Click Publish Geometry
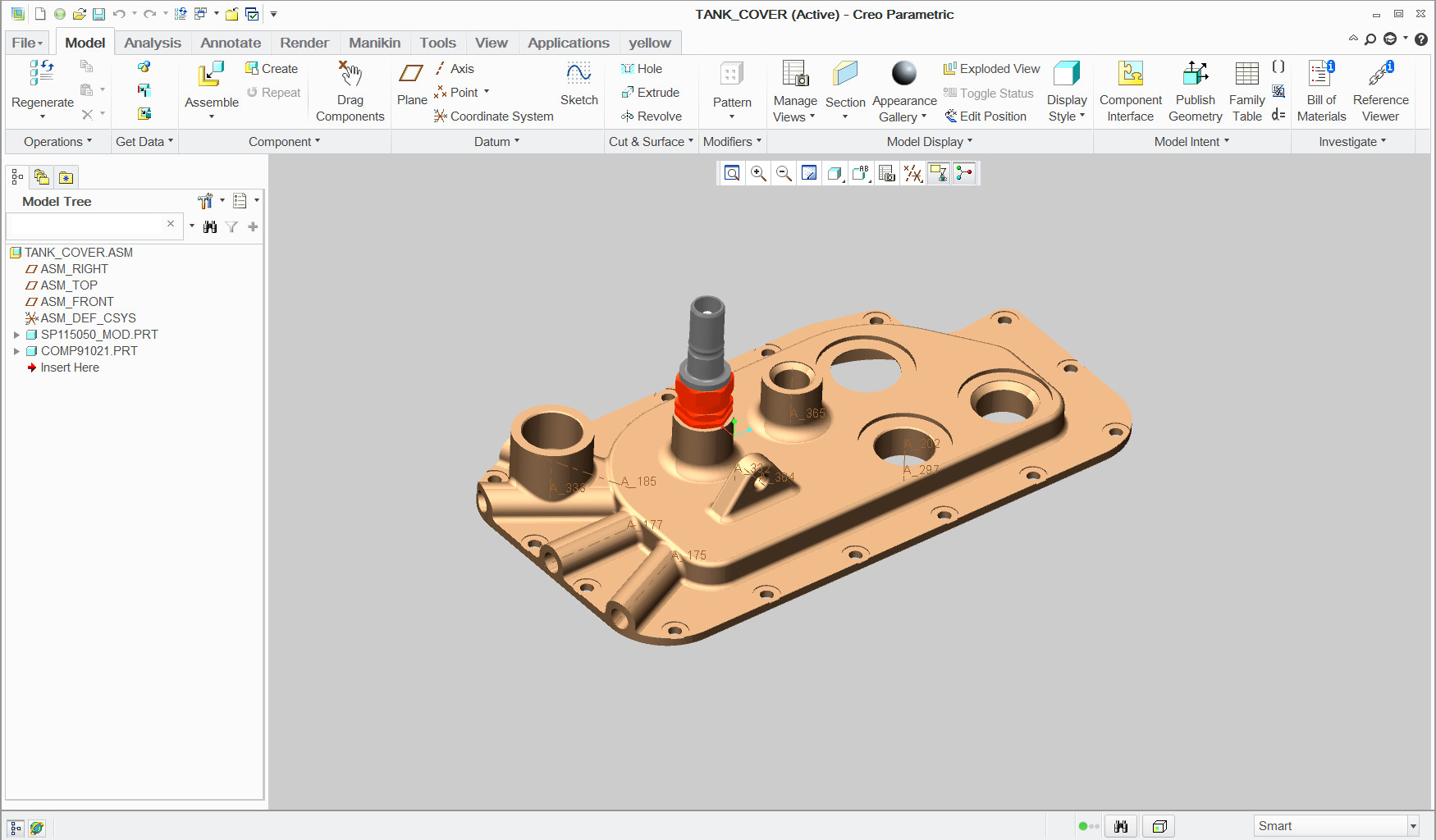 pyautogui.click(x=1195, y=91)
